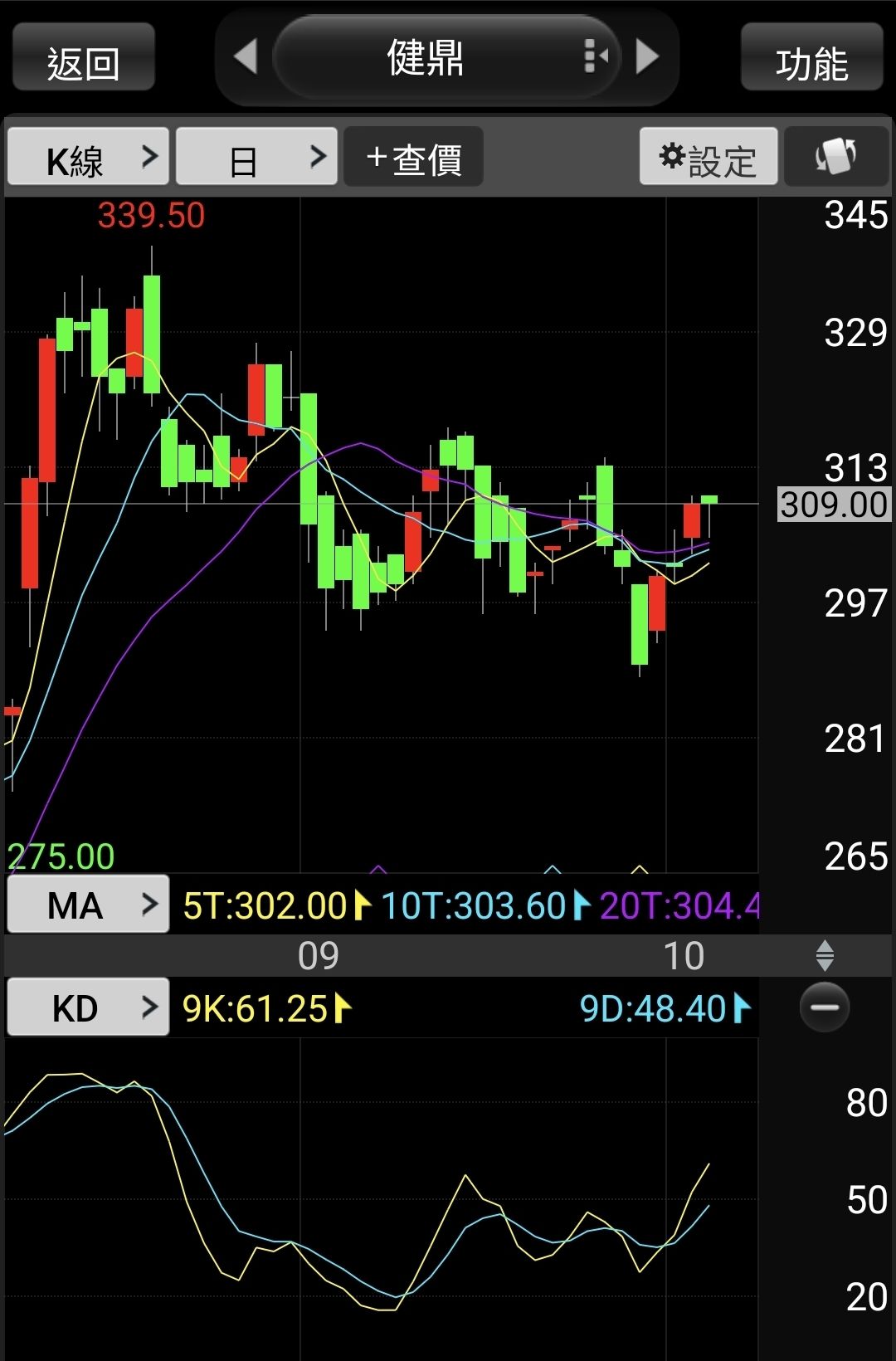This screenshot has width=896, height=1361.
Task: Switch to previous stock with left arrow
Action: tap(246, 57)
